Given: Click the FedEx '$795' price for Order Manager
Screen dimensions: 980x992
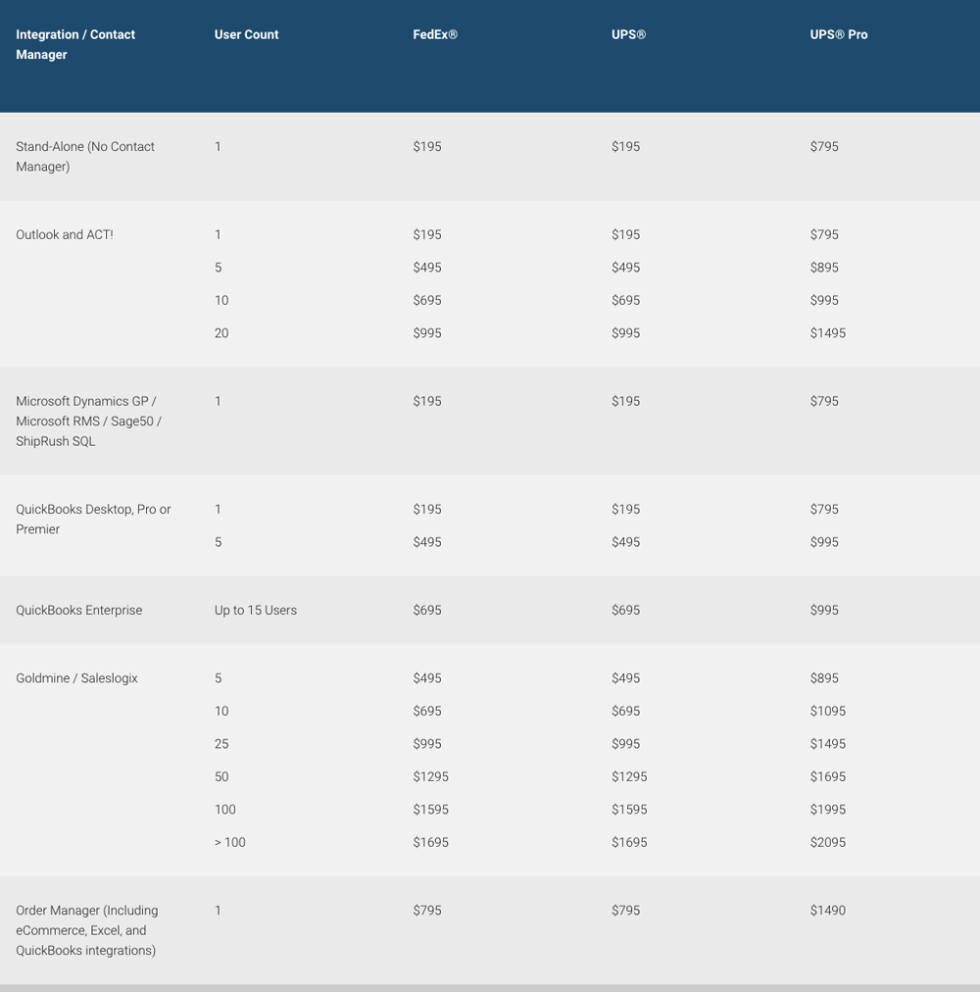Looking at the screenshot, I should [x=427, y=910].
